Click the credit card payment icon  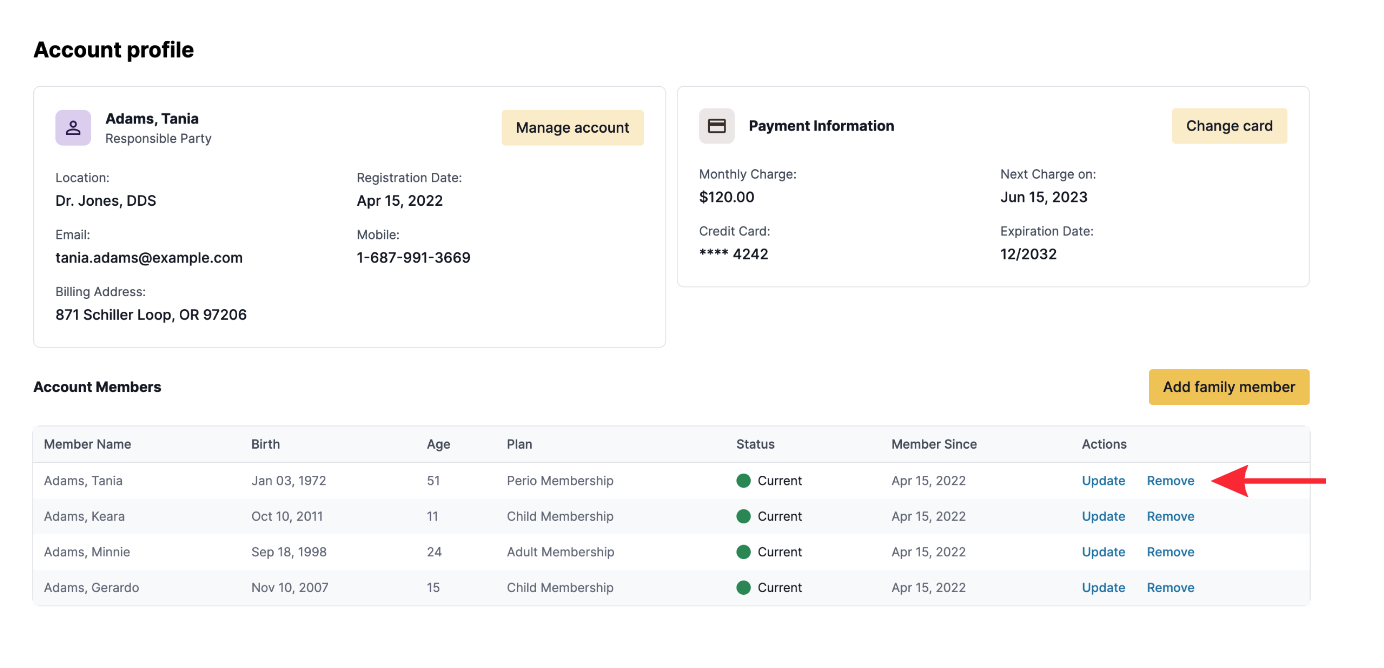tap(716, 126)
